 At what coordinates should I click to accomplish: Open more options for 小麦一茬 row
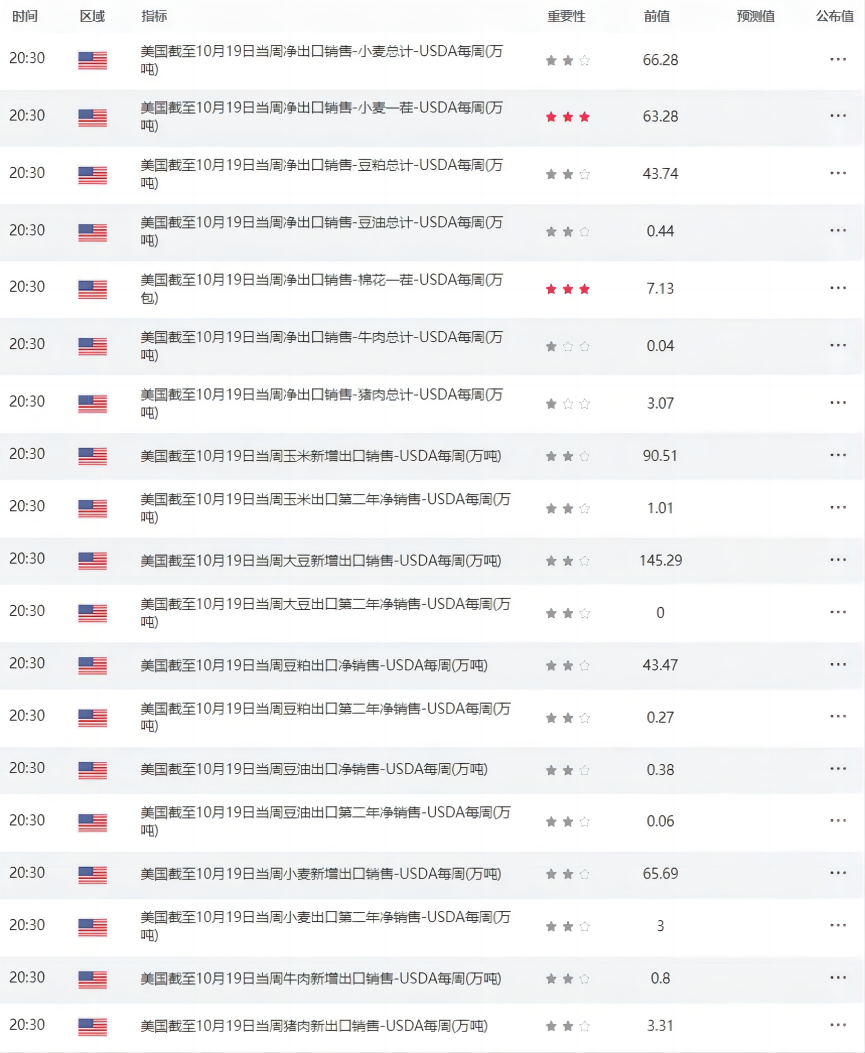[x=837, y=116]
